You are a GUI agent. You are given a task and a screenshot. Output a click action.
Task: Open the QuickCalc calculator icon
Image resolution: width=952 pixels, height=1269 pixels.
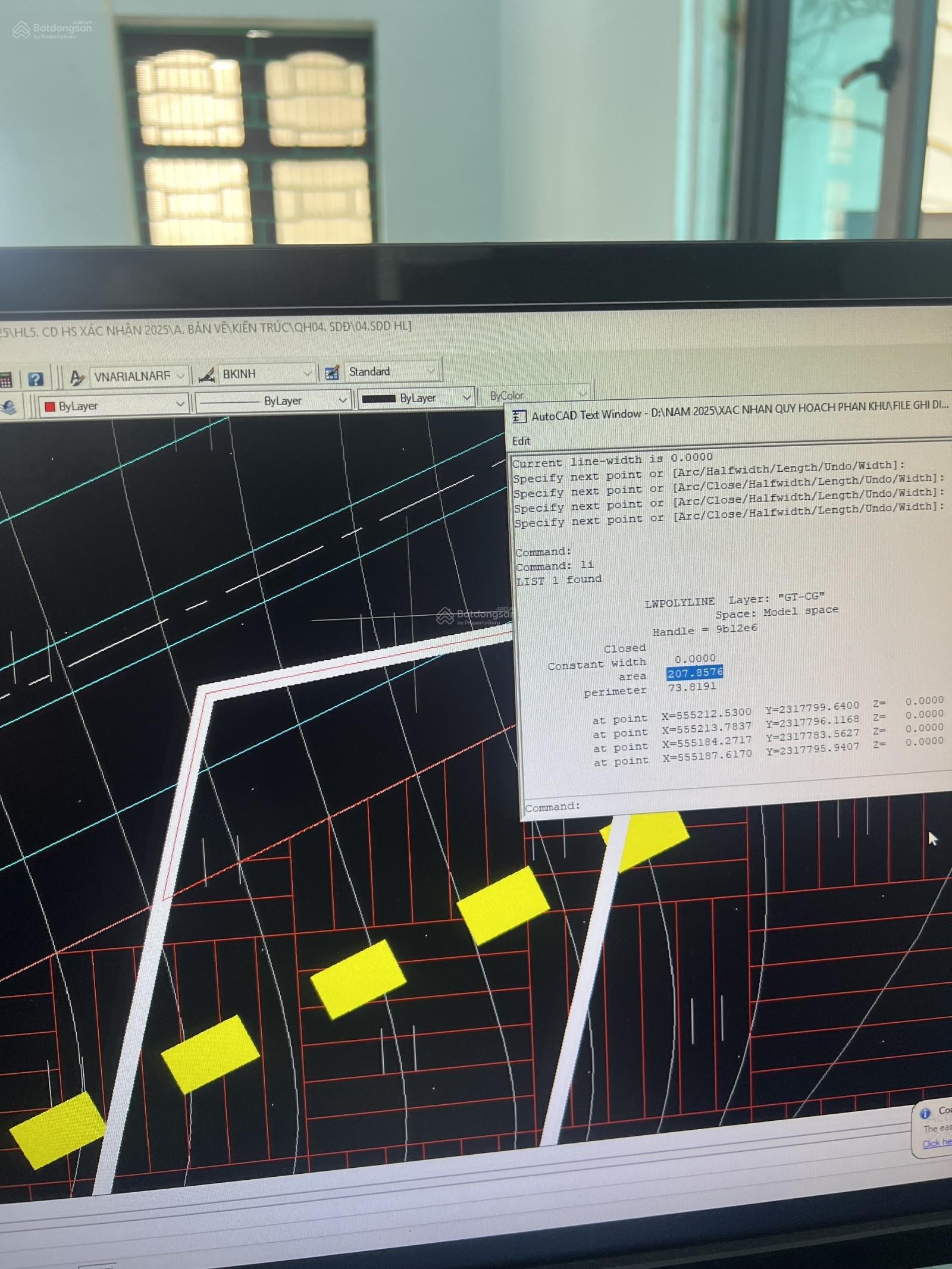click(x=5, y=380)
